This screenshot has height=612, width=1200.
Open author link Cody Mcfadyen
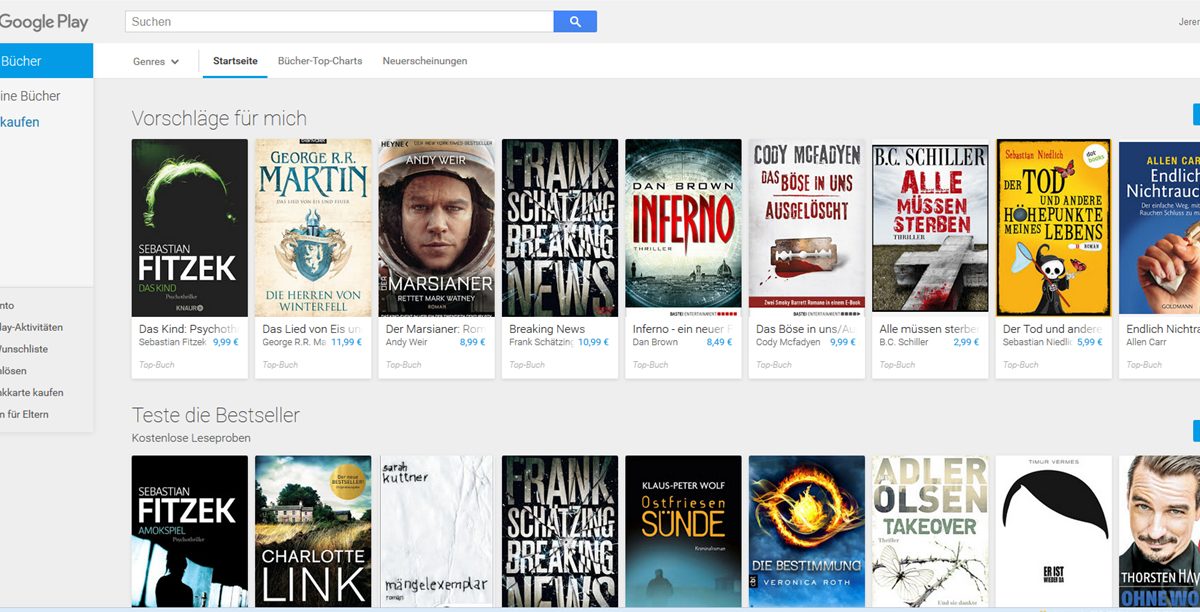tap(790, 342)
